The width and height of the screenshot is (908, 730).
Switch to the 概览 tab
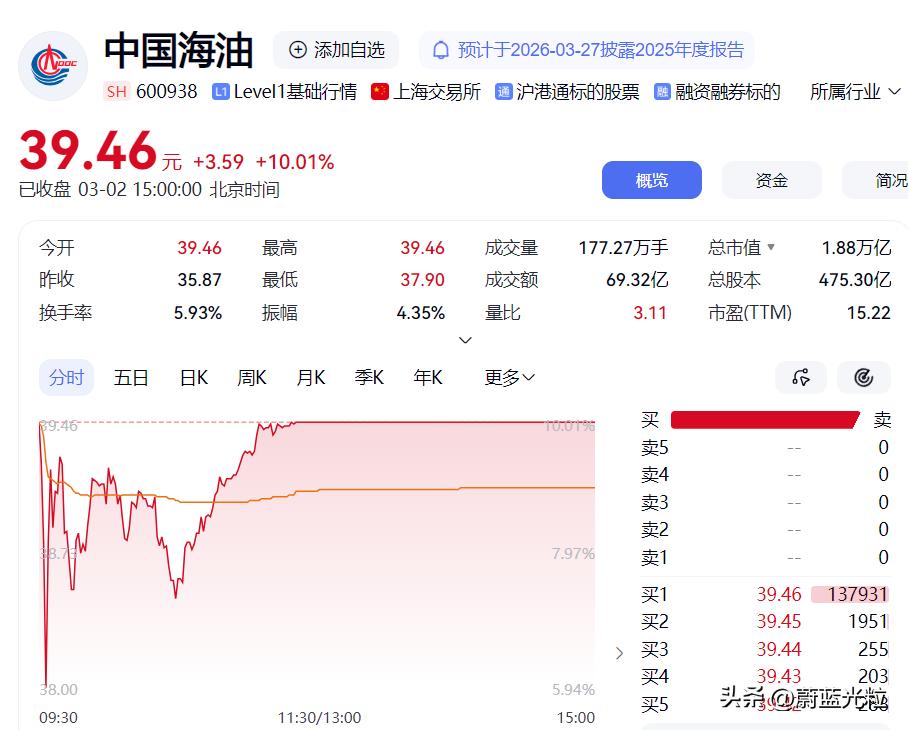point(651,180)
